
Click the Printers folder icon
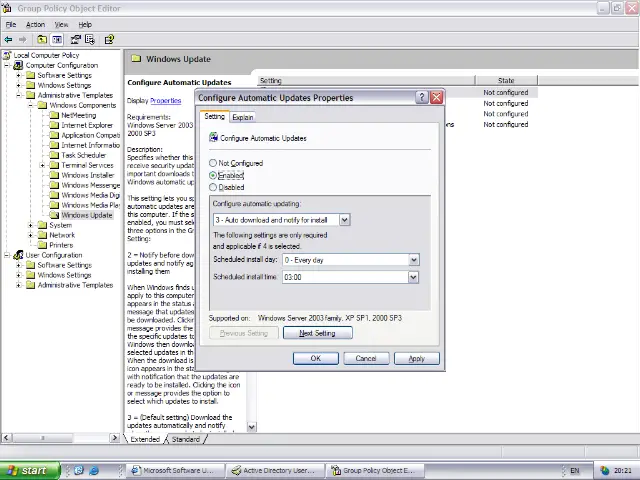[42, 245]
